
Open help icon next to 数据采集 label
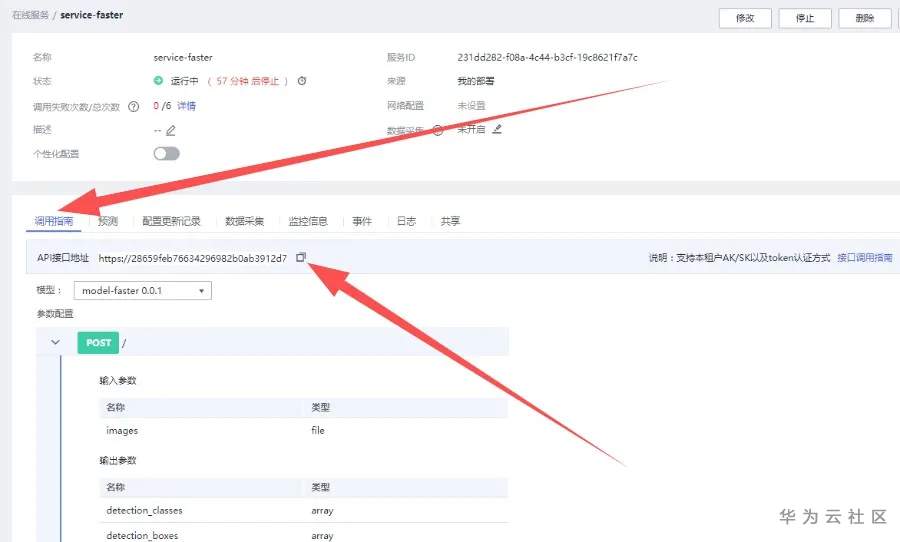(438, 130)
